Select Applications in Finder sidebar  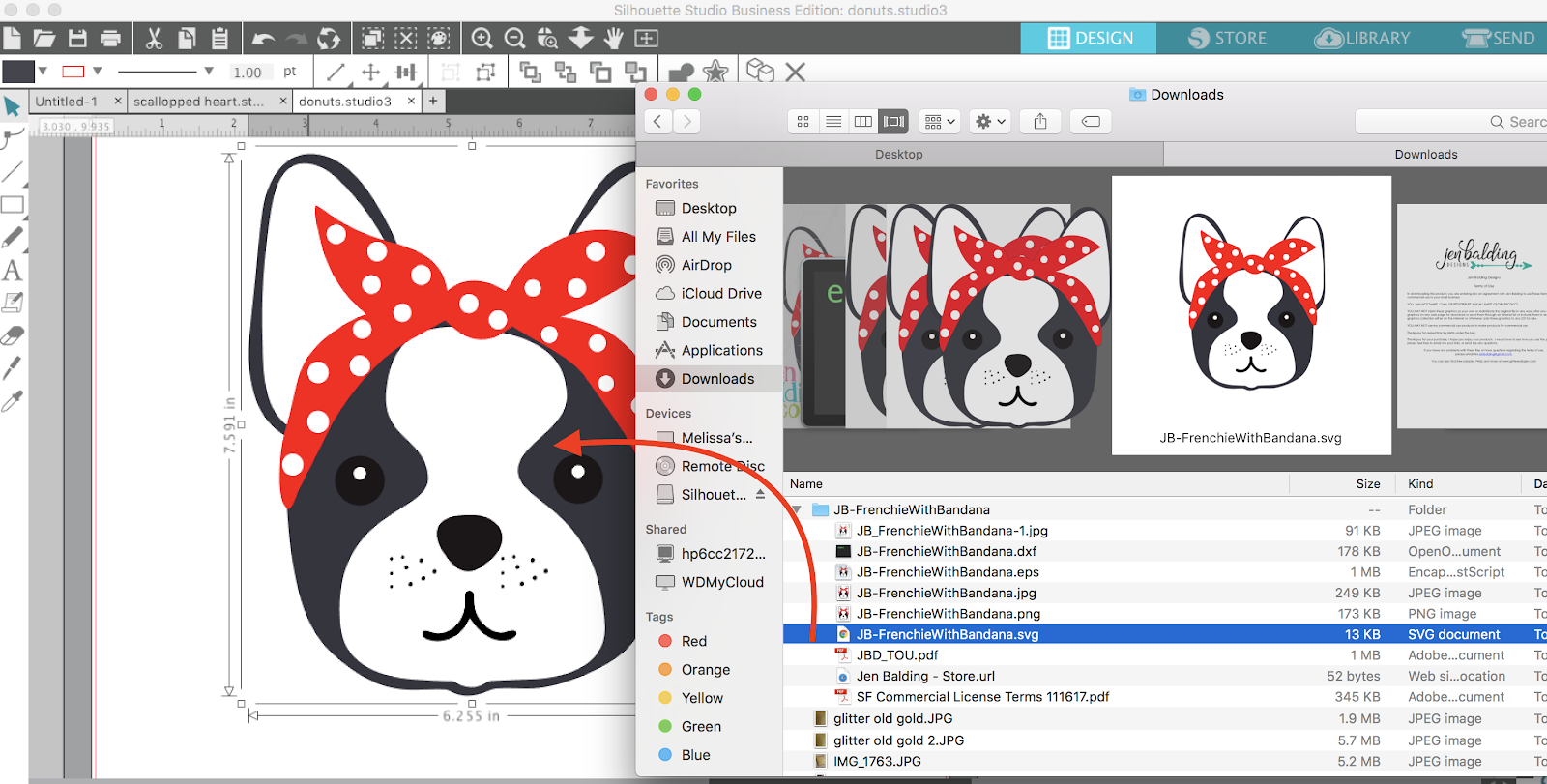tap(709, 350)
